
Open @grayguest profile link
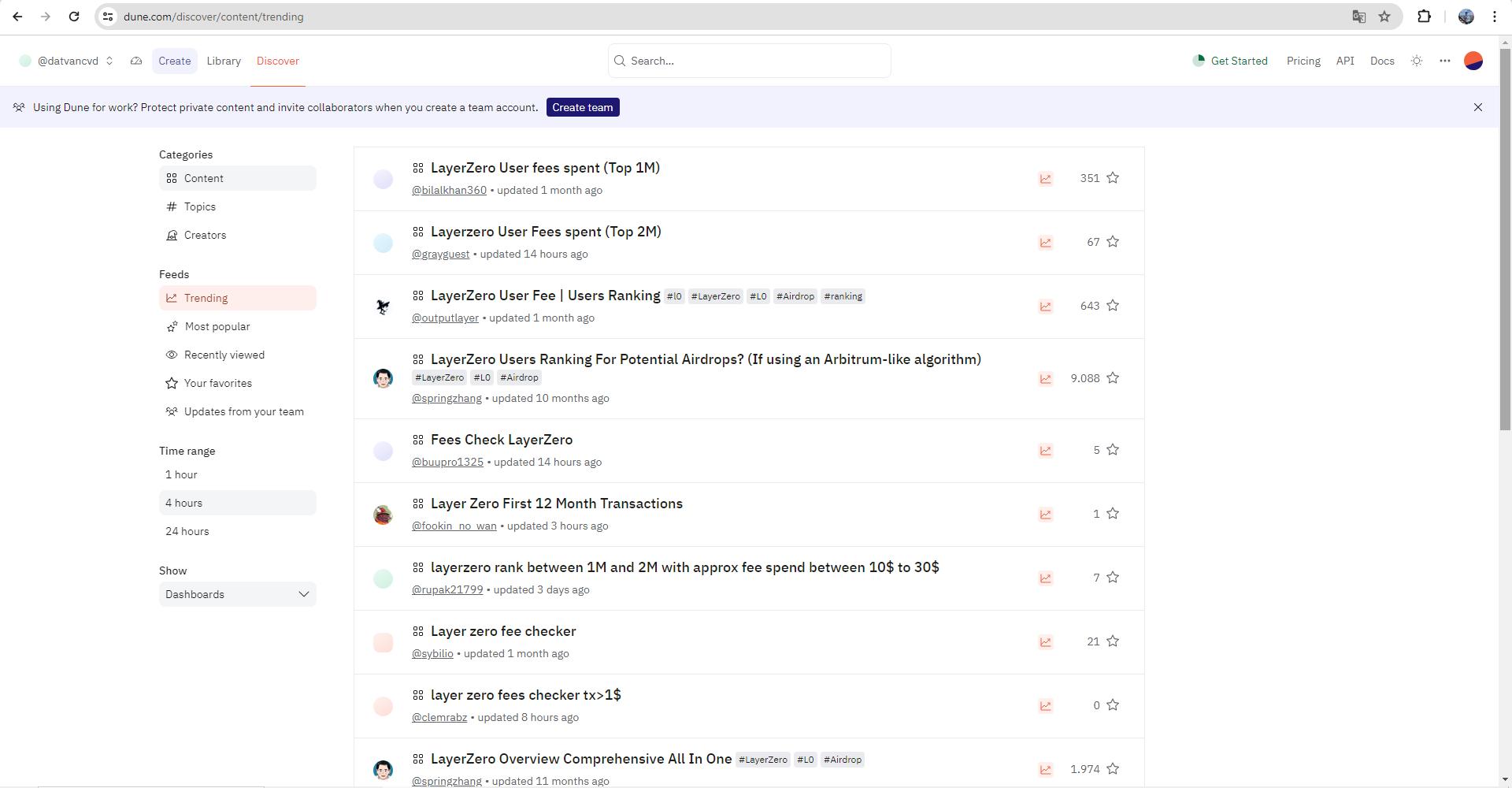(440, 254)
